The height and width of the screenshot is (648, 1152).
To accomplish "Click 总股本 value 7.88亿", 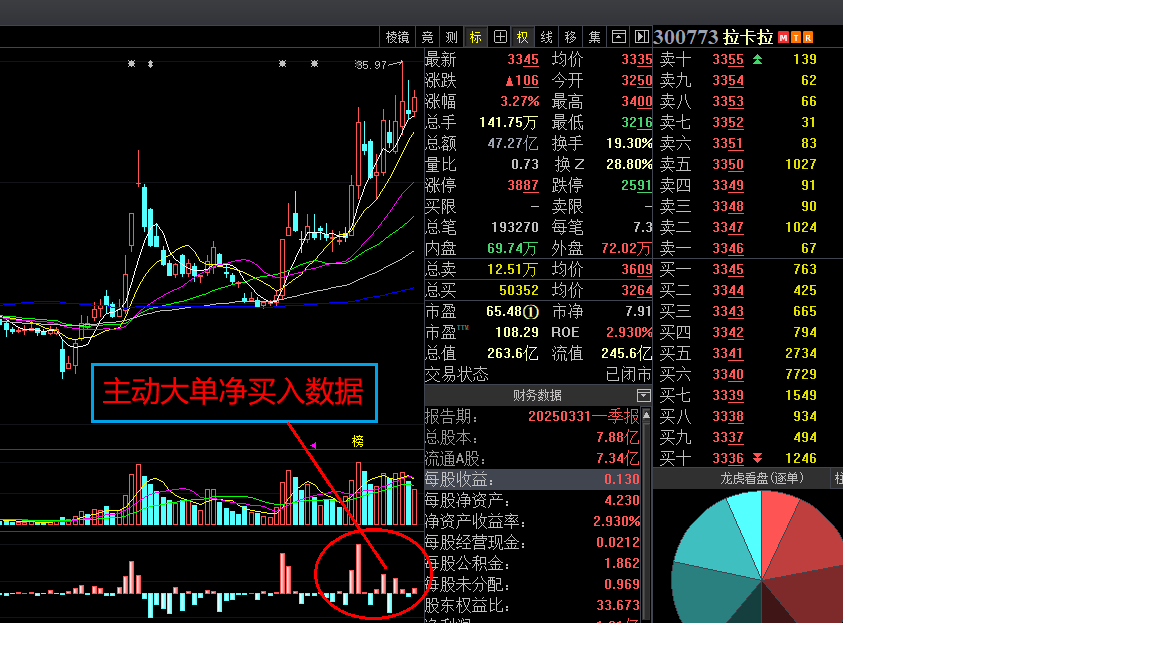I will pos(617,438).
